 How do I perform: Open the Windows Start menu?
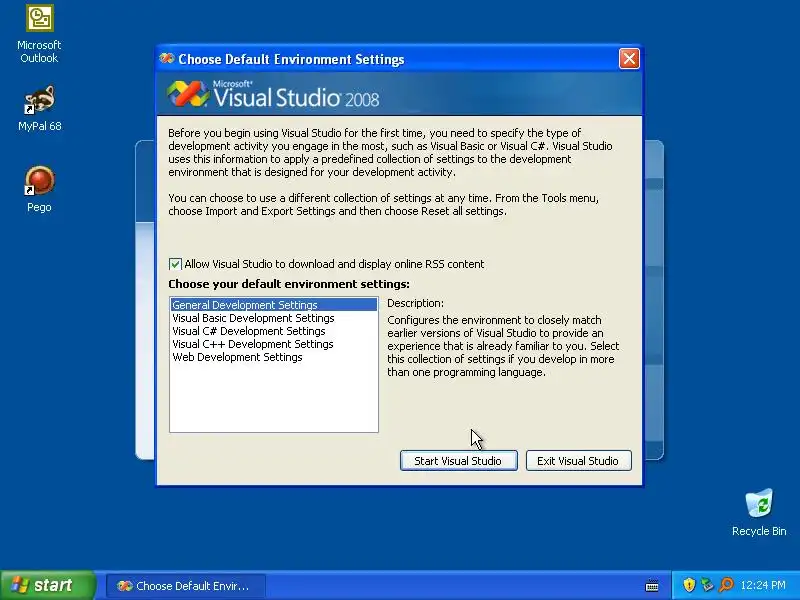pos(47,585)
